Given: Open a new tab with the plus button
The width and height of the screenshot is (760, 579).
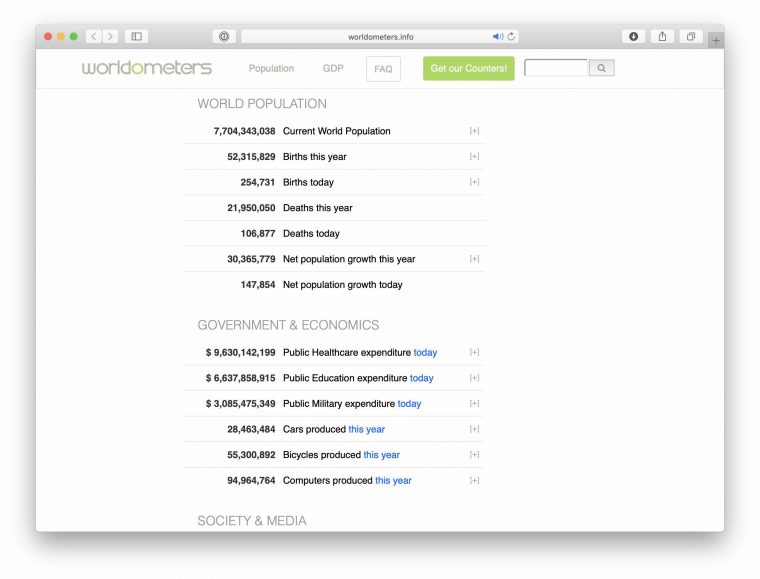Looking at the screenshot, I should click(716, 40).
